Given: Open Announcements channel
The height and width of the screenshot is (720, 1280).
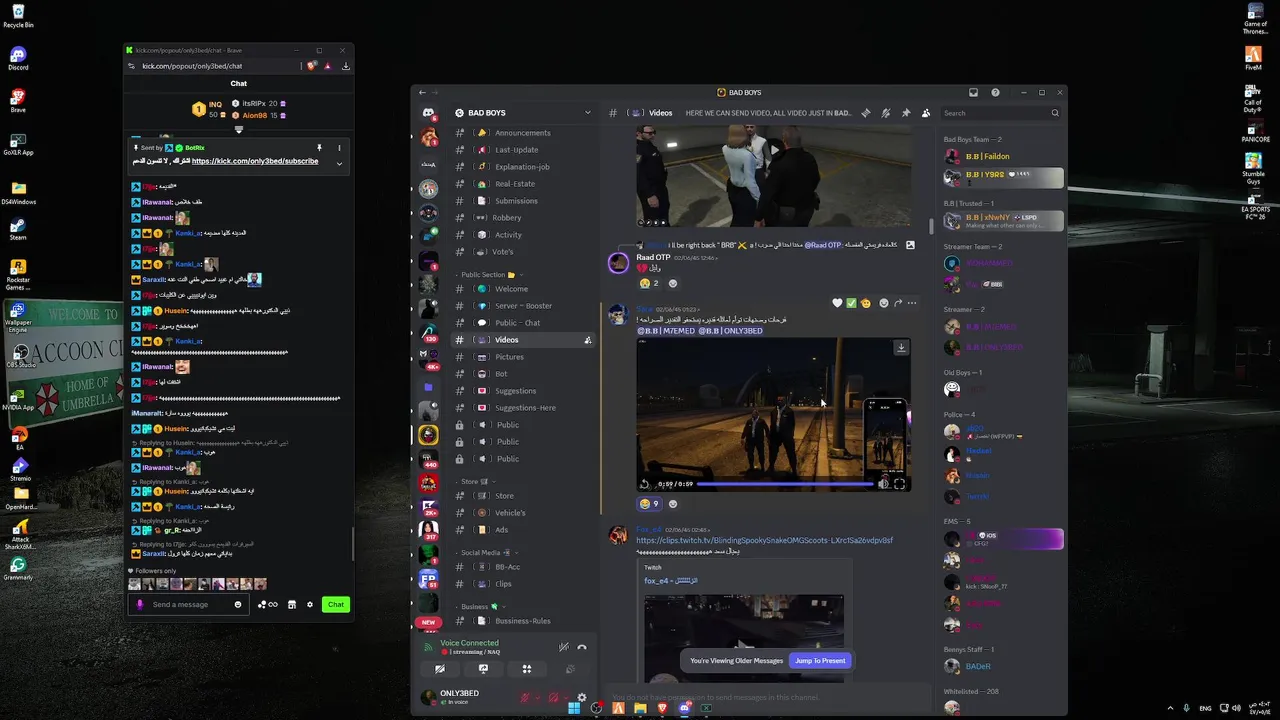Looking at the screenshot, I should coord(522,133).
